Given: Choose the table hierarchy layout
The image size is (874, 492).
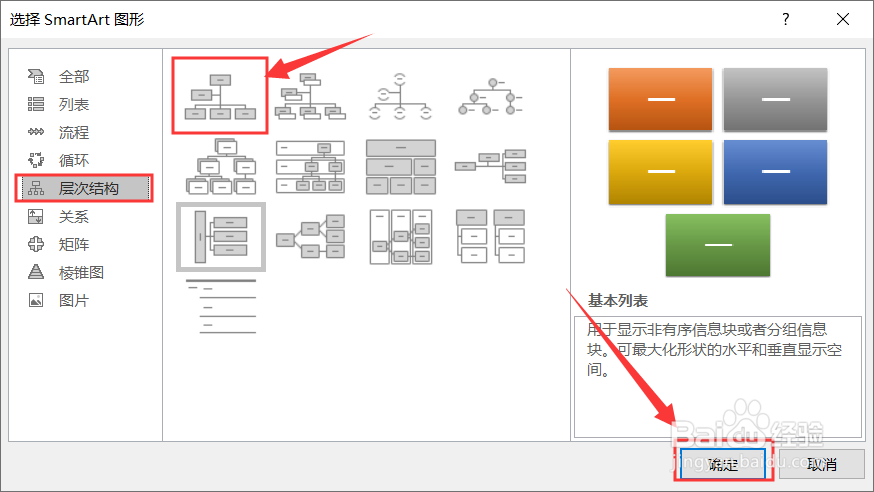Looking at the screenshot, I should [401, 167].
